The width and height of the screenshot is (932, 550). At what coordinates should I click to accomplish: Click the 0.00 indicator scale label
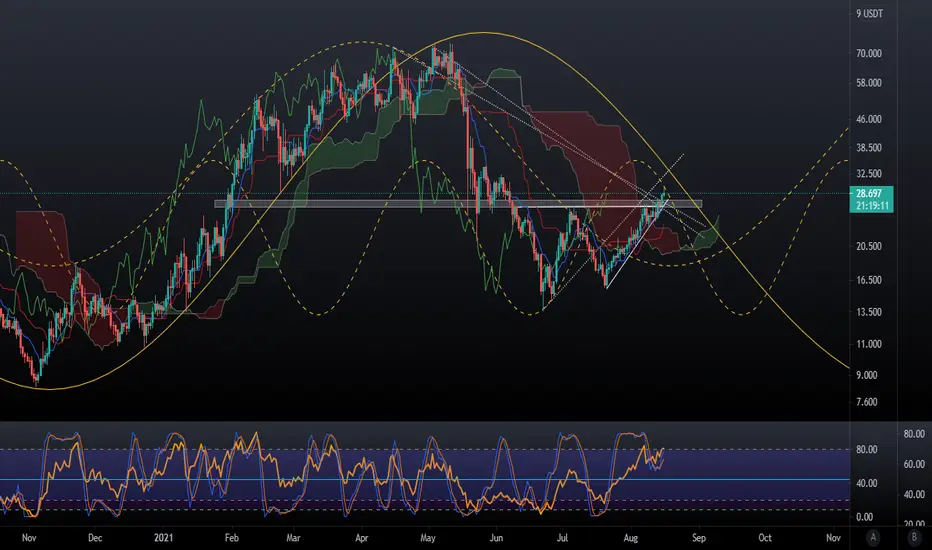[865, 517]
